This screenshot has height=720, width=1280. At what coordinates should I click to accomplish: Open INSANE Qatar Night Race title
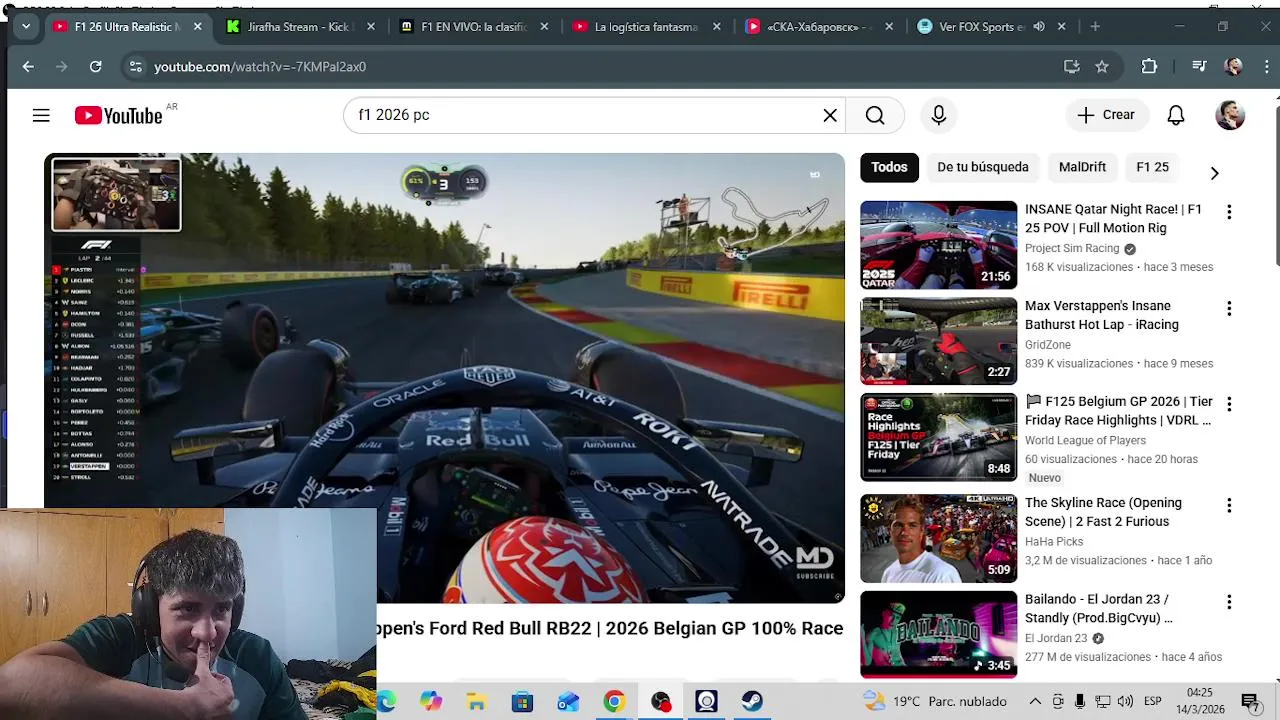pos(1113,218)
